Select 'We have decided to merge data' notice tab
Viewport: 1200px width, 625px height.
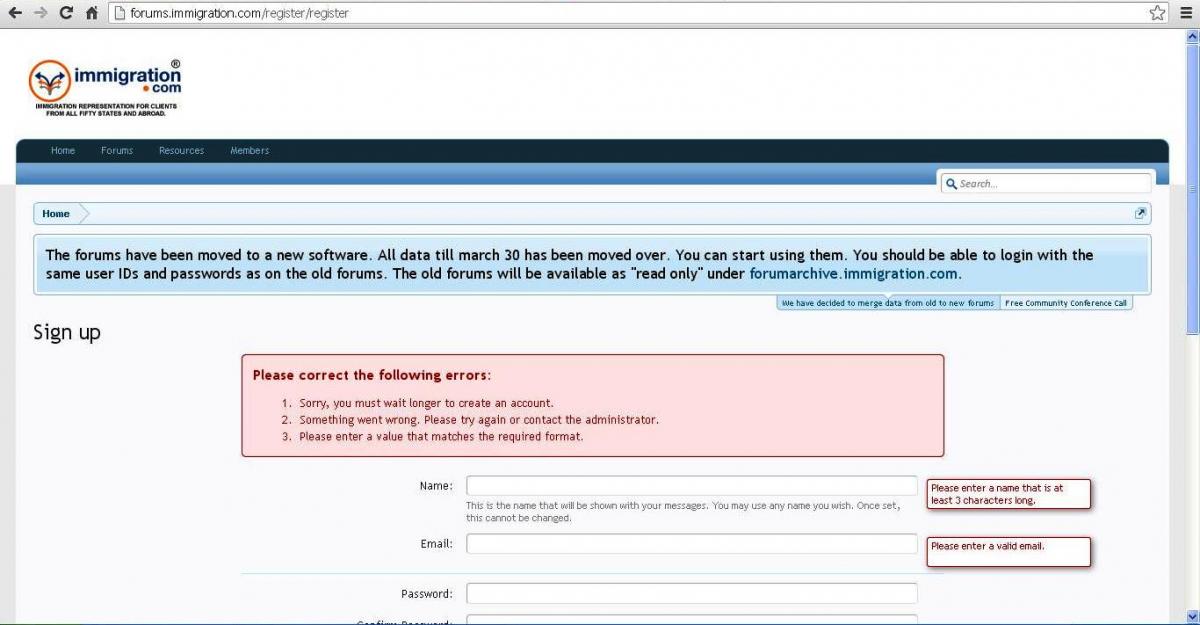[x=888, y=303]
